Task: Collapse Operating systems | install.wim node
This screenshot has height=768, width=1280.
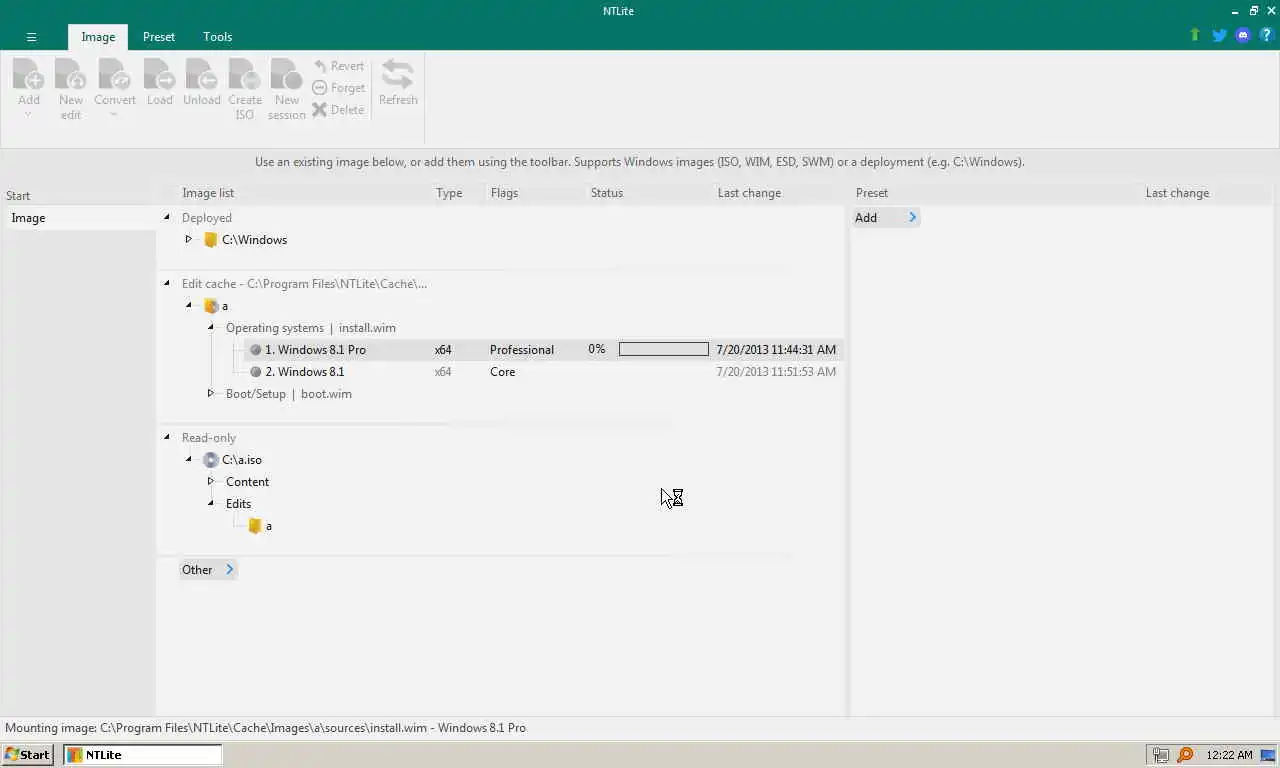Action: coord(210,327)
